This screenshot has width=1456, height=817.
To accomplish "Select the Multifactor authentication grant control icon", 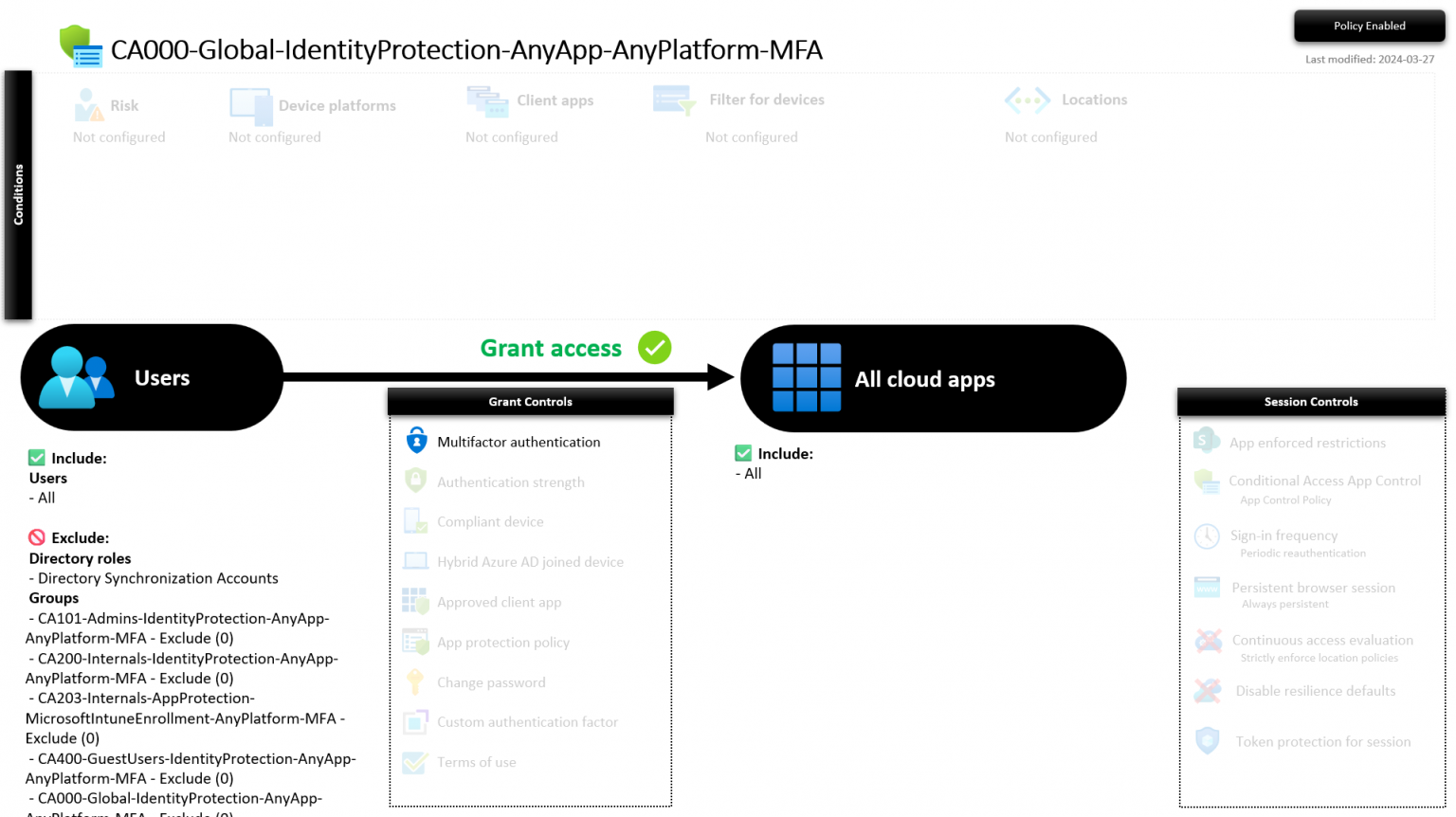I will tap(415, 440).
